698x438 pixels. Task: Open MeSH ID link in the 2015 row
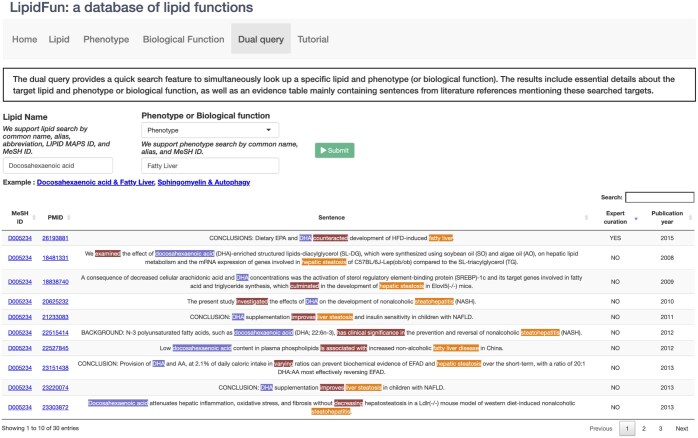point(20,238)
